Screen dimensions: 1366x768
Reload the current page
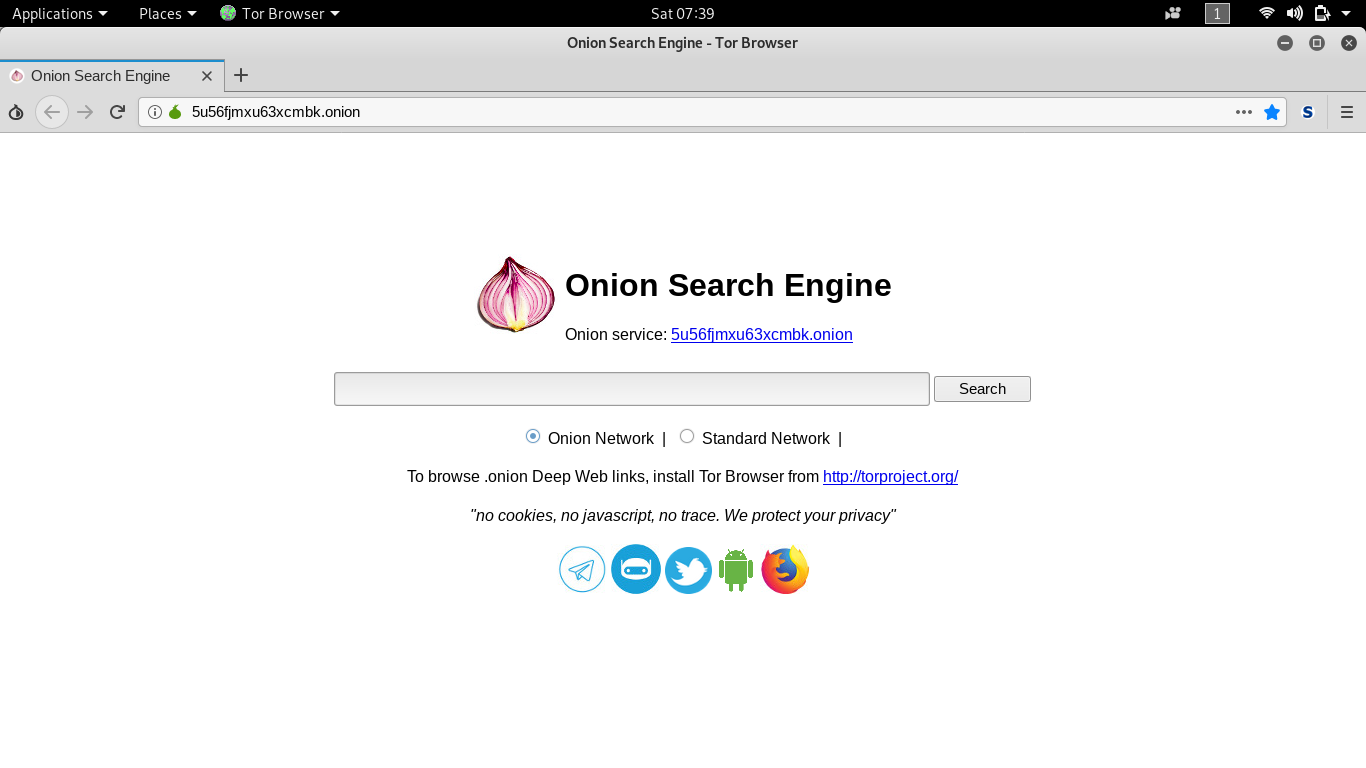click(117, 112)
